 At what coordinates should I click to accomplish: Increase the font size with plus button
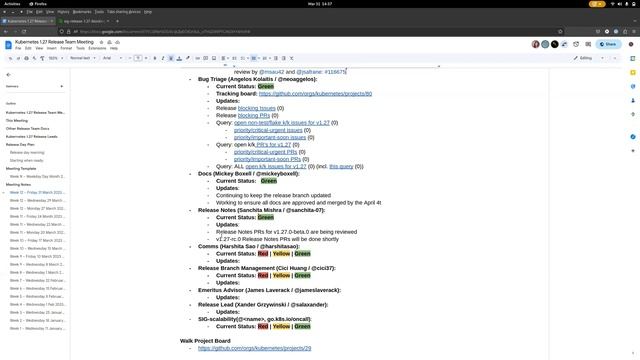(x=146, y=58)
